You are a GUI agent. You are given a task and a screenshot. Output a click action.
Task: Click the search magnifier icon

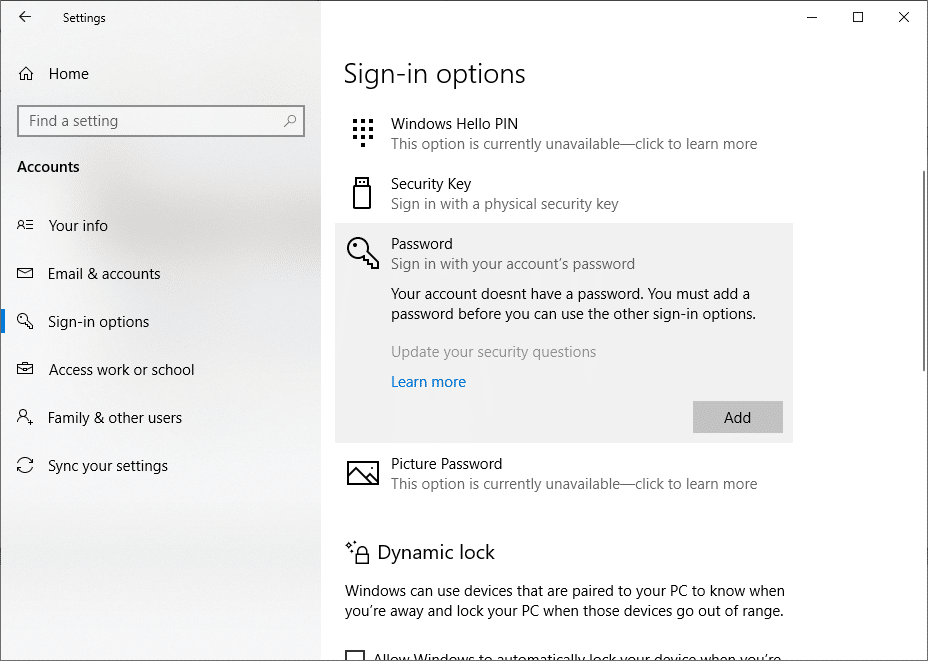[x=290, y=121]
